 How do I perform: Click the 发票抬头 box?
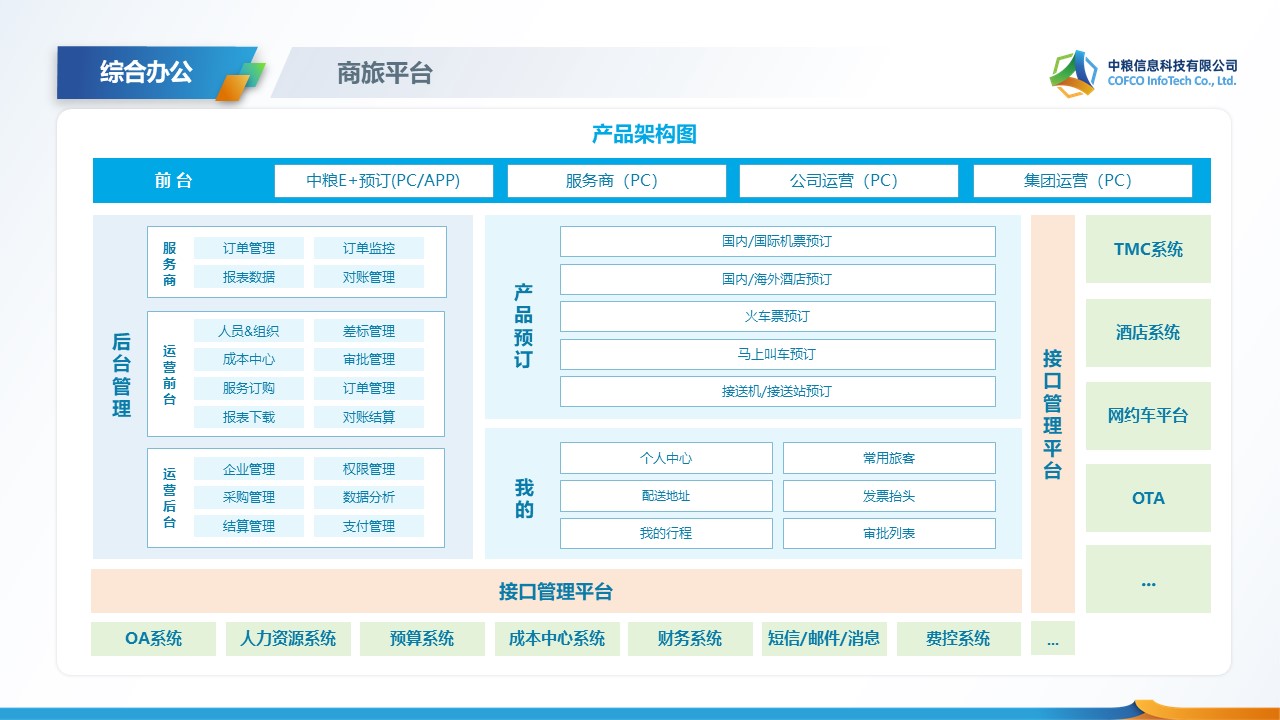click(x=889, y=496)
